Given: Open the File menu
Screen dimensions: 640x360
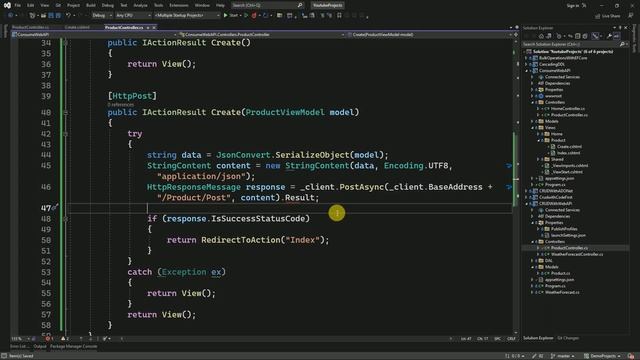Looking at the screenshot, I should [18, 5].
